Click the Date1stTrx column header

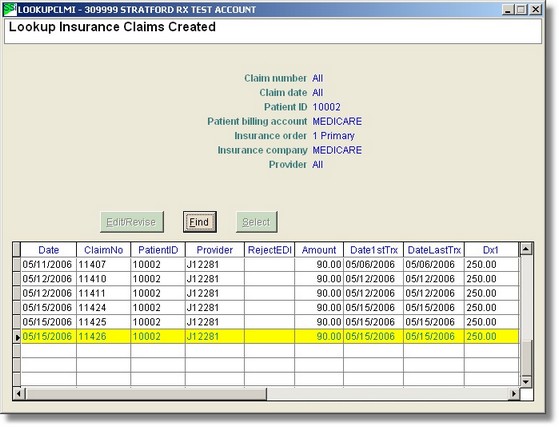374,250
